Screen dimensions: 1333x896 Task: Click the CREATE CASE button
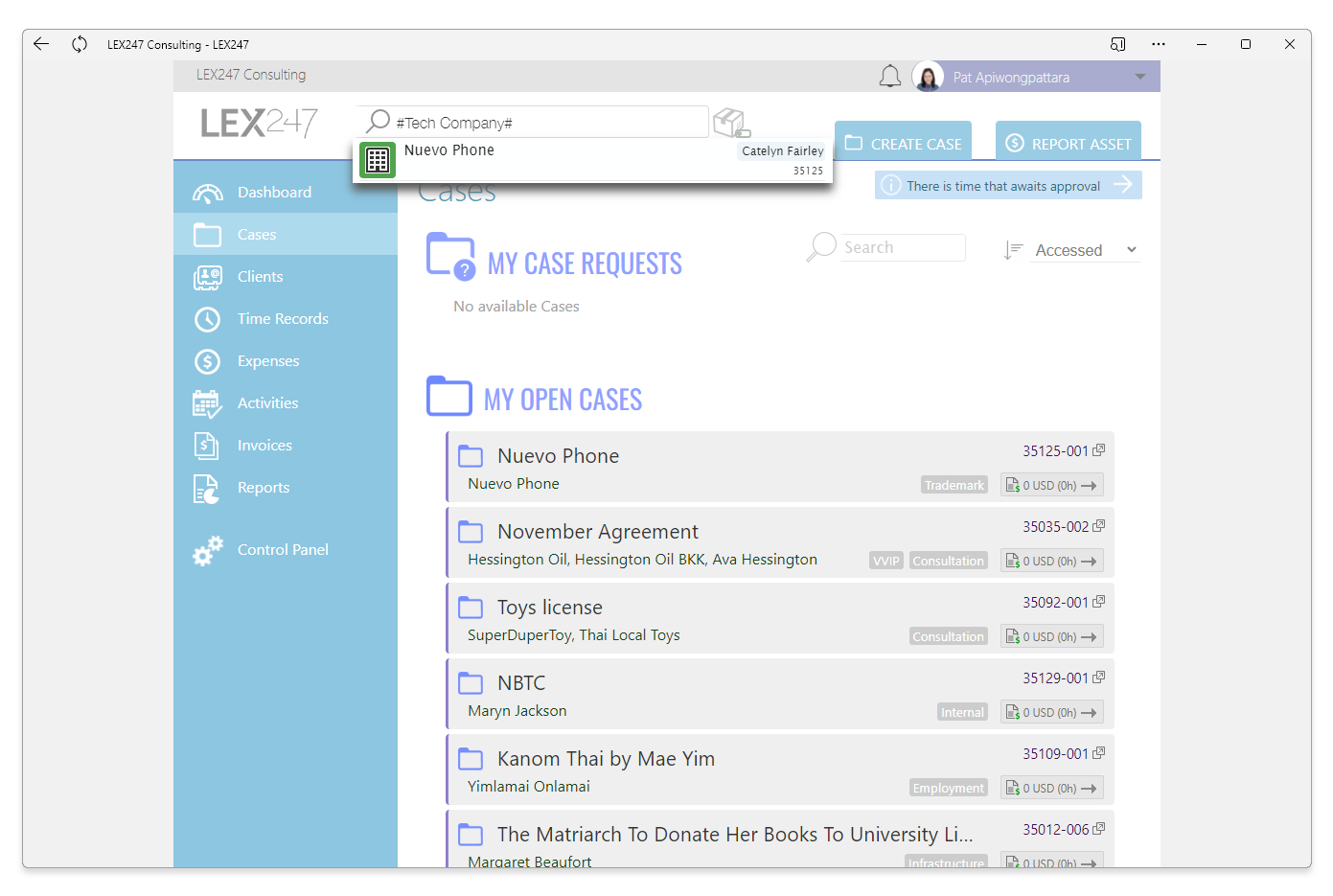(x=903, y=141)
